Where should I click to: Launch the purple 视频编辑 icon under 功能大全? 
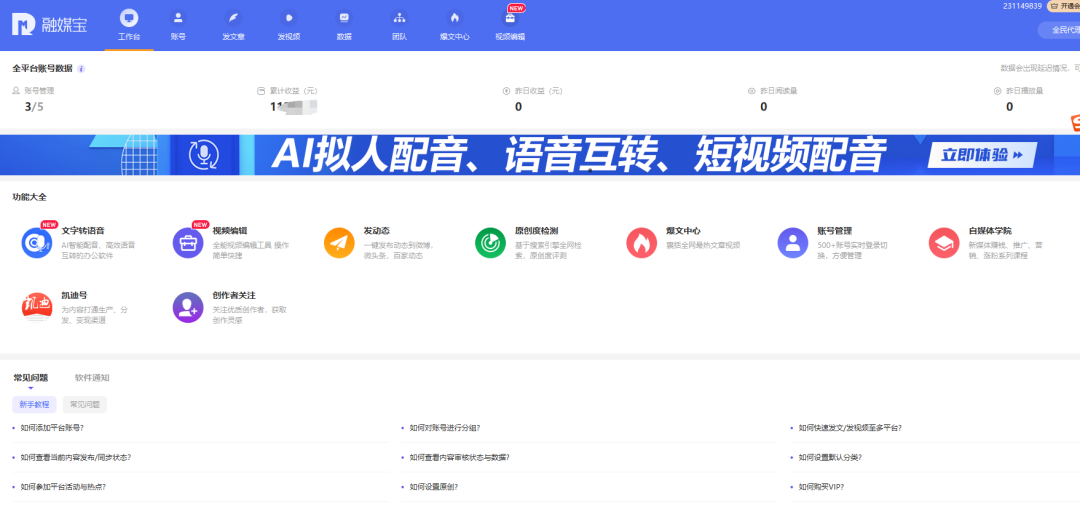[188, 243]
